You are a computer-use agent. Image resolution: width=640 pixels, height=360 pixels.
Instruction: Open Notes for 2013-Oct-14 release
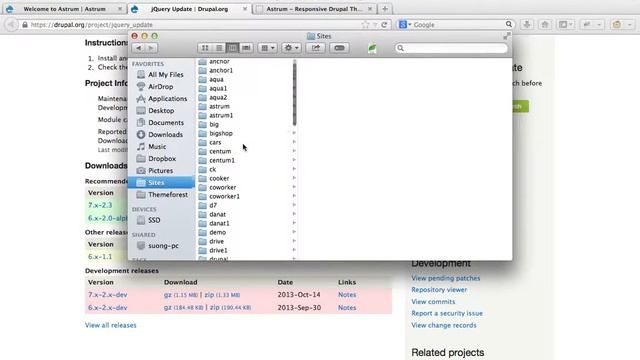click(x=347, y=295)
